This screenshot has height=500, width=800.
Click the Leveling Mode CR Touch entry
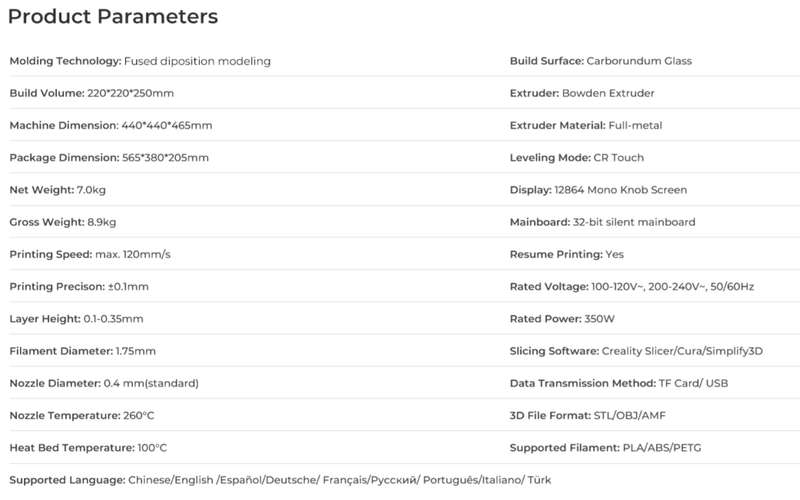click(x=577, y=158)
